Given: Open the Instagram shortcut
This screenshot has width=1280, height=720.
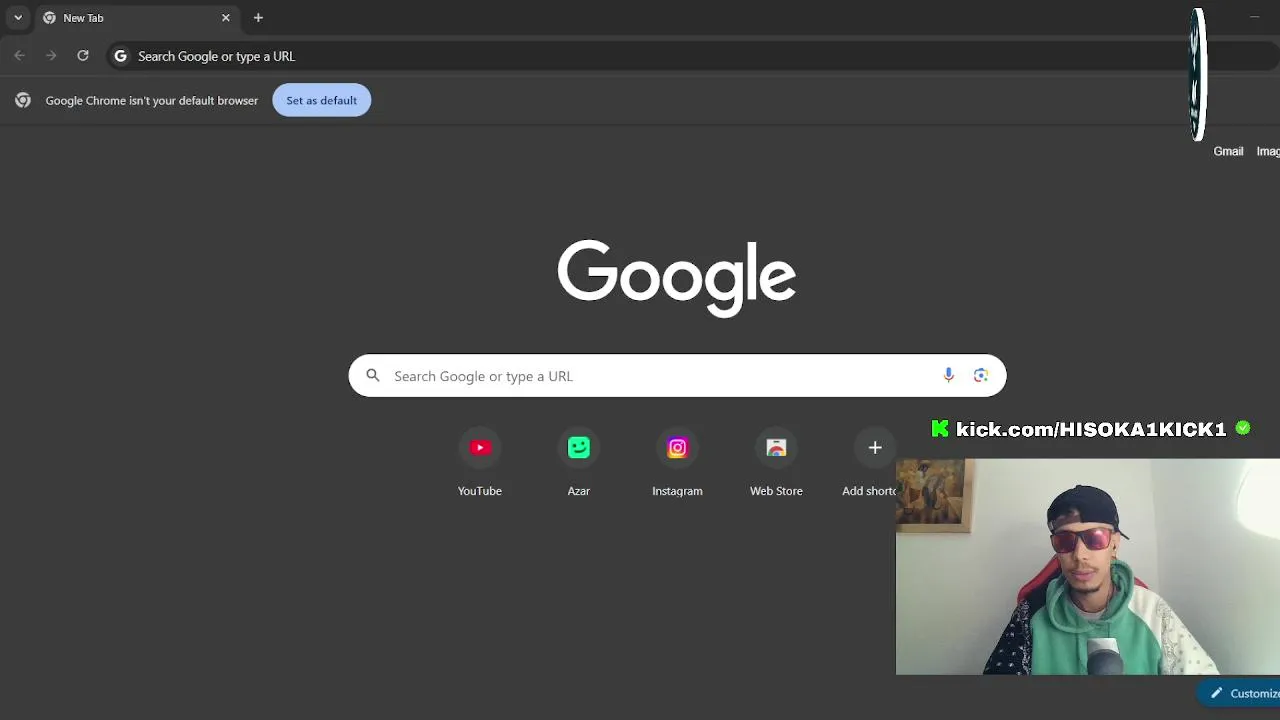Looking at the screenshot, I should point(677,464).
